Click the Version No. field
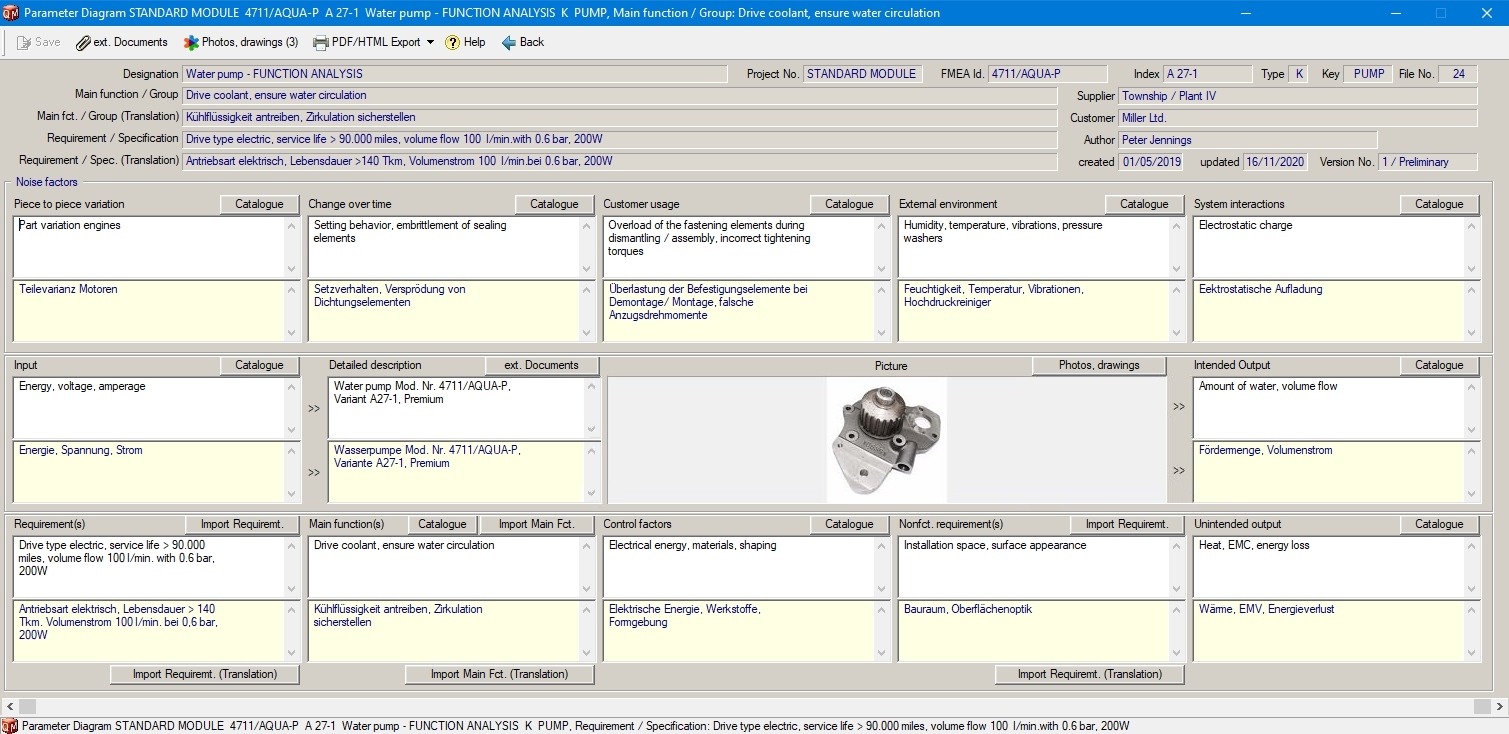The image size is (1509, 734). (x=1427, y=162)
